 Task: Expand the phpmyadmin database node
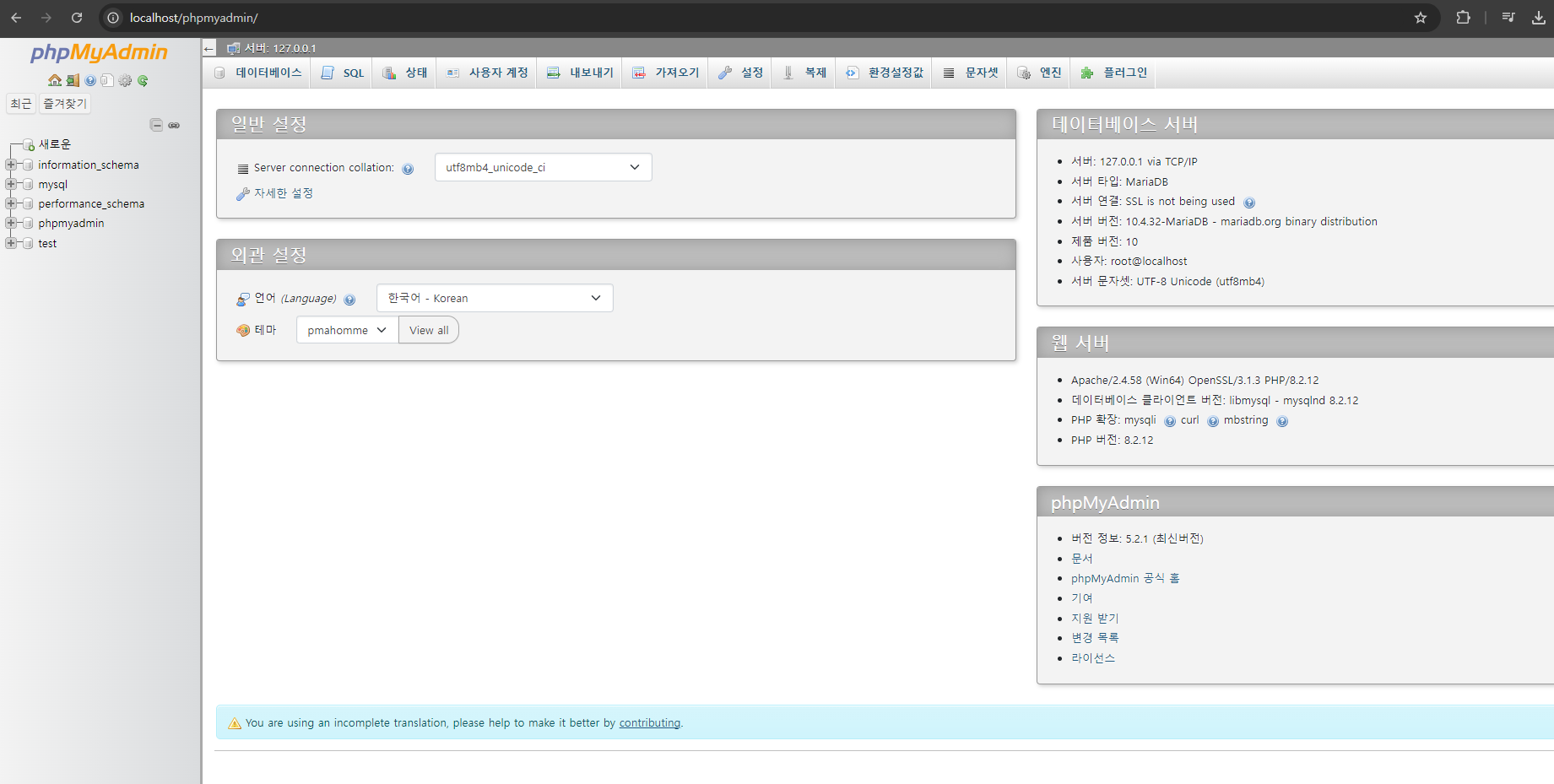tap(11, 223)
